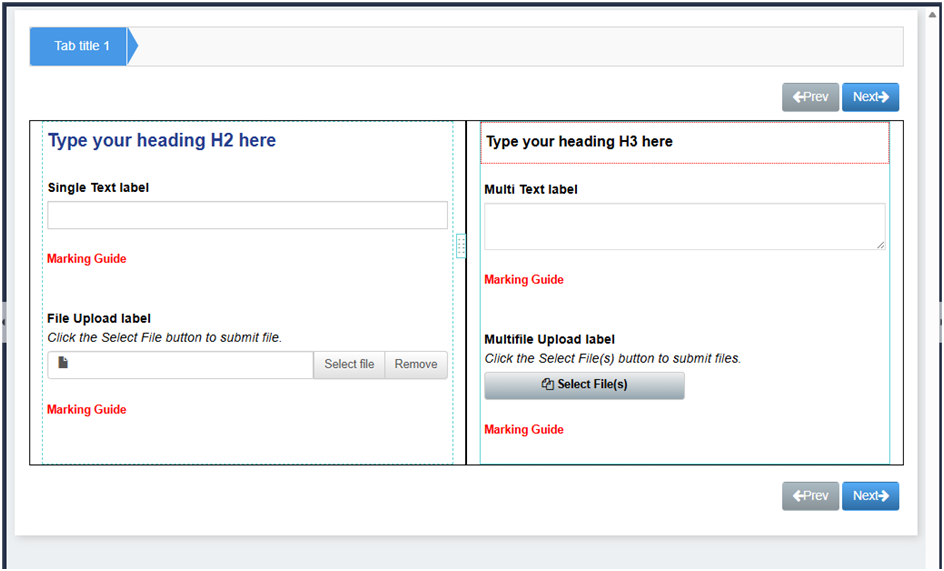Click Marking Guide under File Upload
Image resolution: width=944 pixels, height=571 pixels.
pyautogui.click(x=87, y=410)
